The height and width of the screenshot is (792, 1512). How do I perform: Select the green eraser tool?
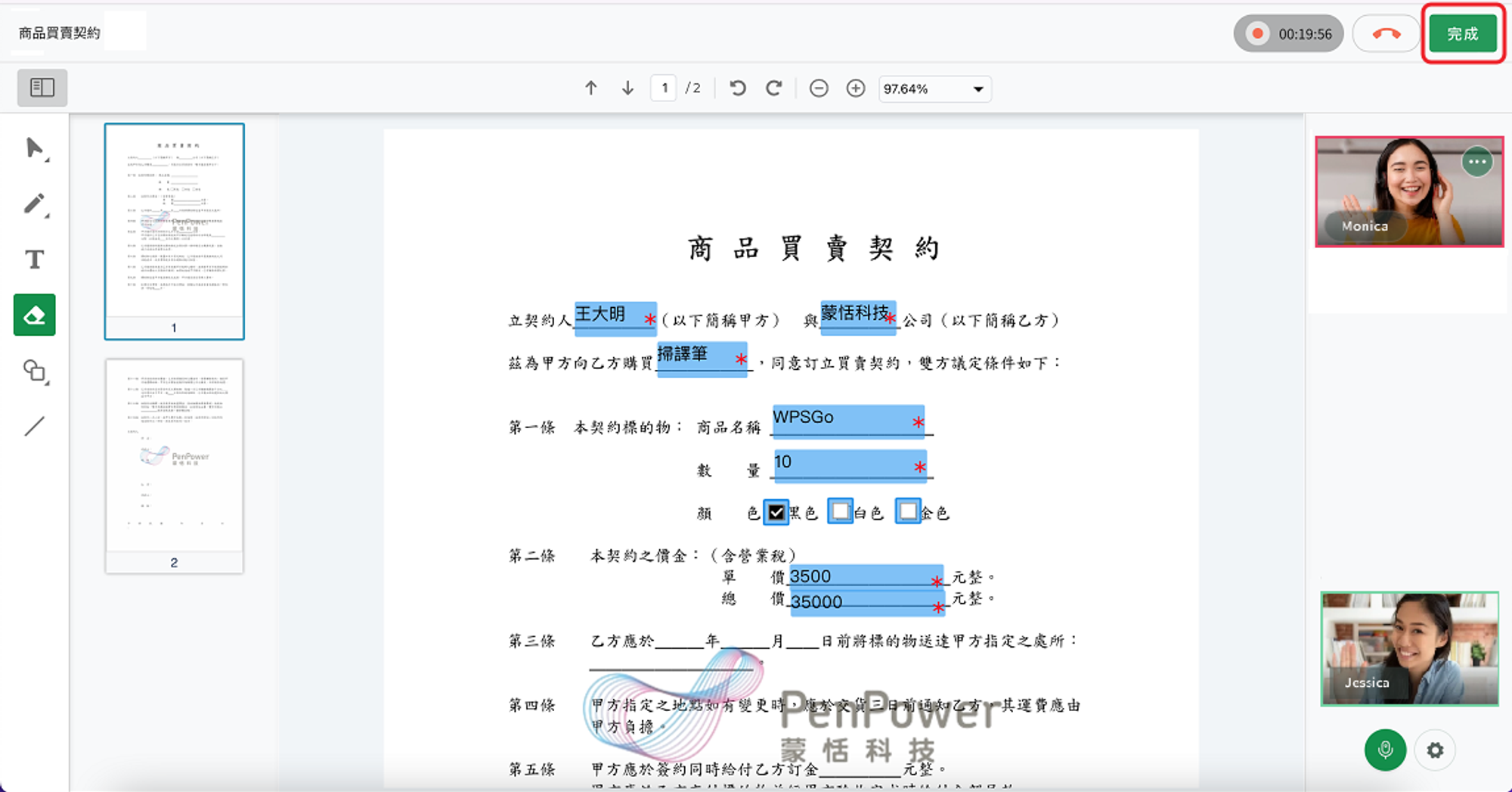pyautogui.click(x=35, y=315)
